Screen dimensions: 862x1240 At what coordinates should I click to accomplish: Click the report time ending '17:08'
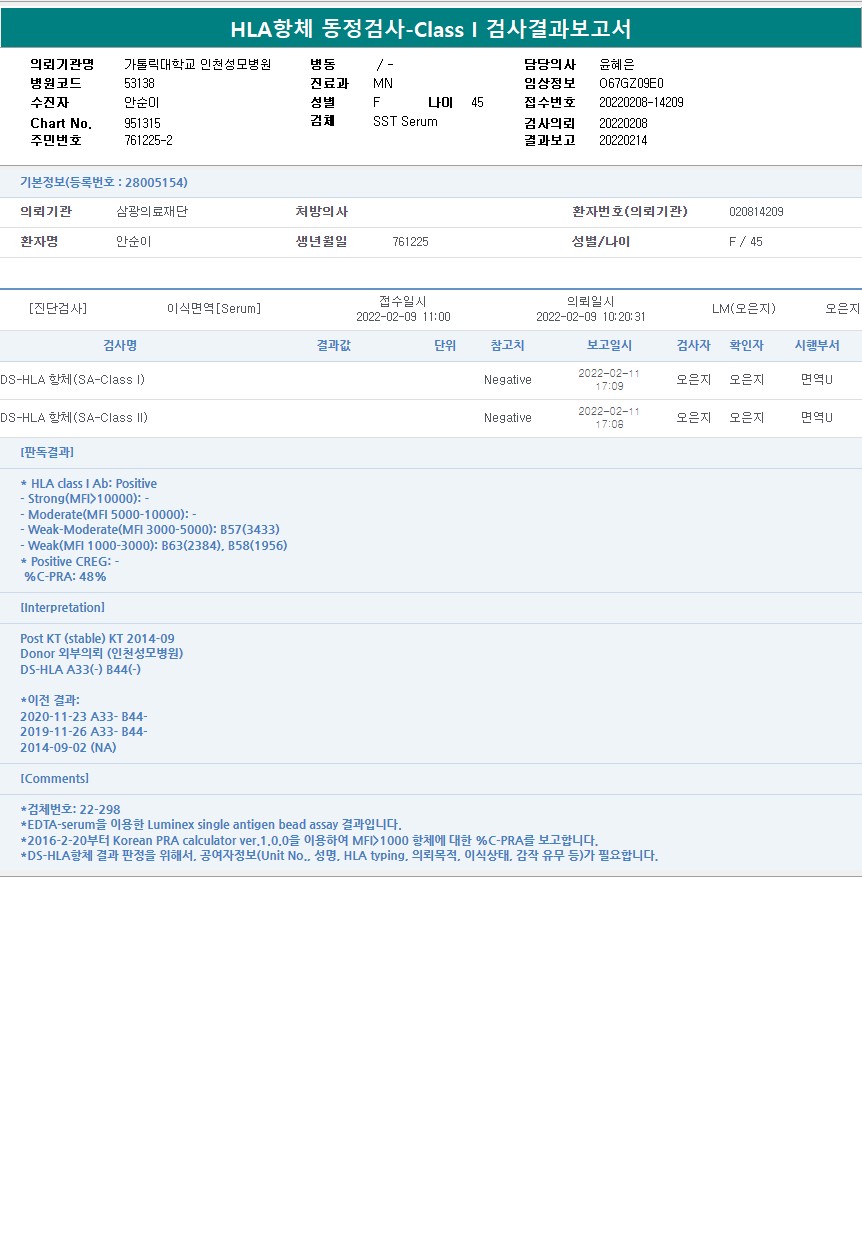(x=609, y=424)
